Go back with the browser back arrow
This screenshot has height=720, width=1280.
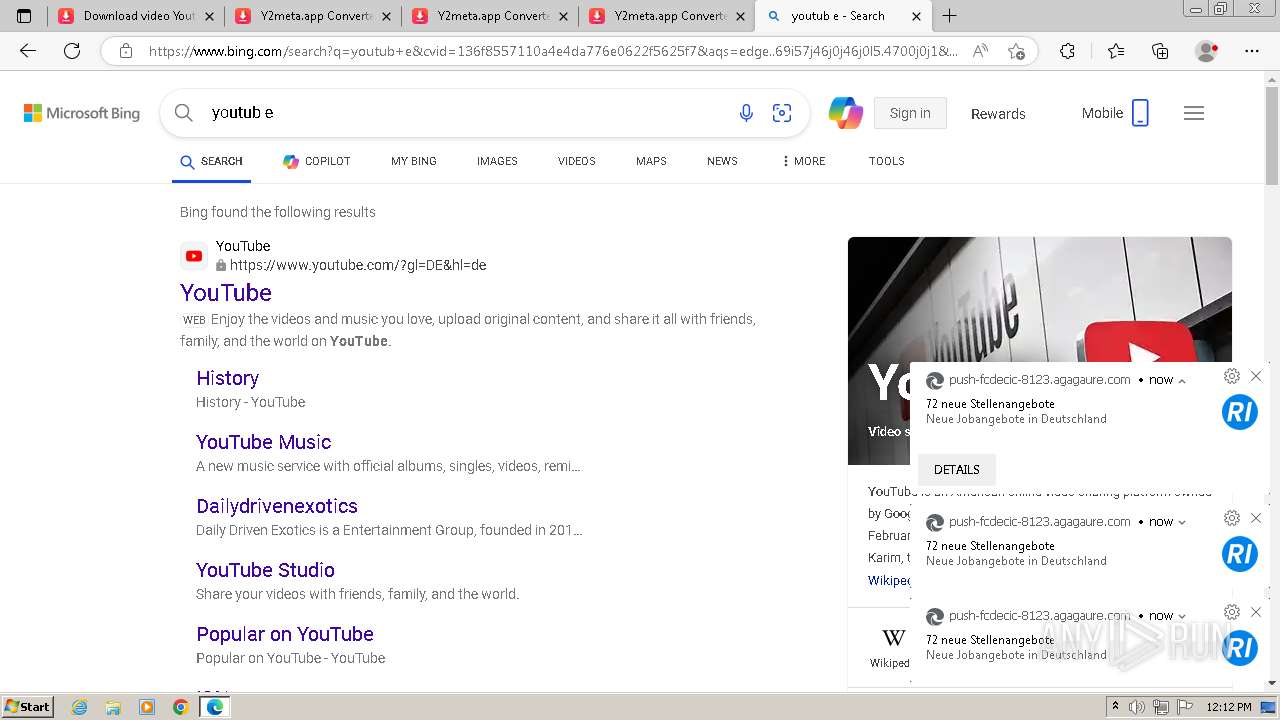[x=28, y=51]
